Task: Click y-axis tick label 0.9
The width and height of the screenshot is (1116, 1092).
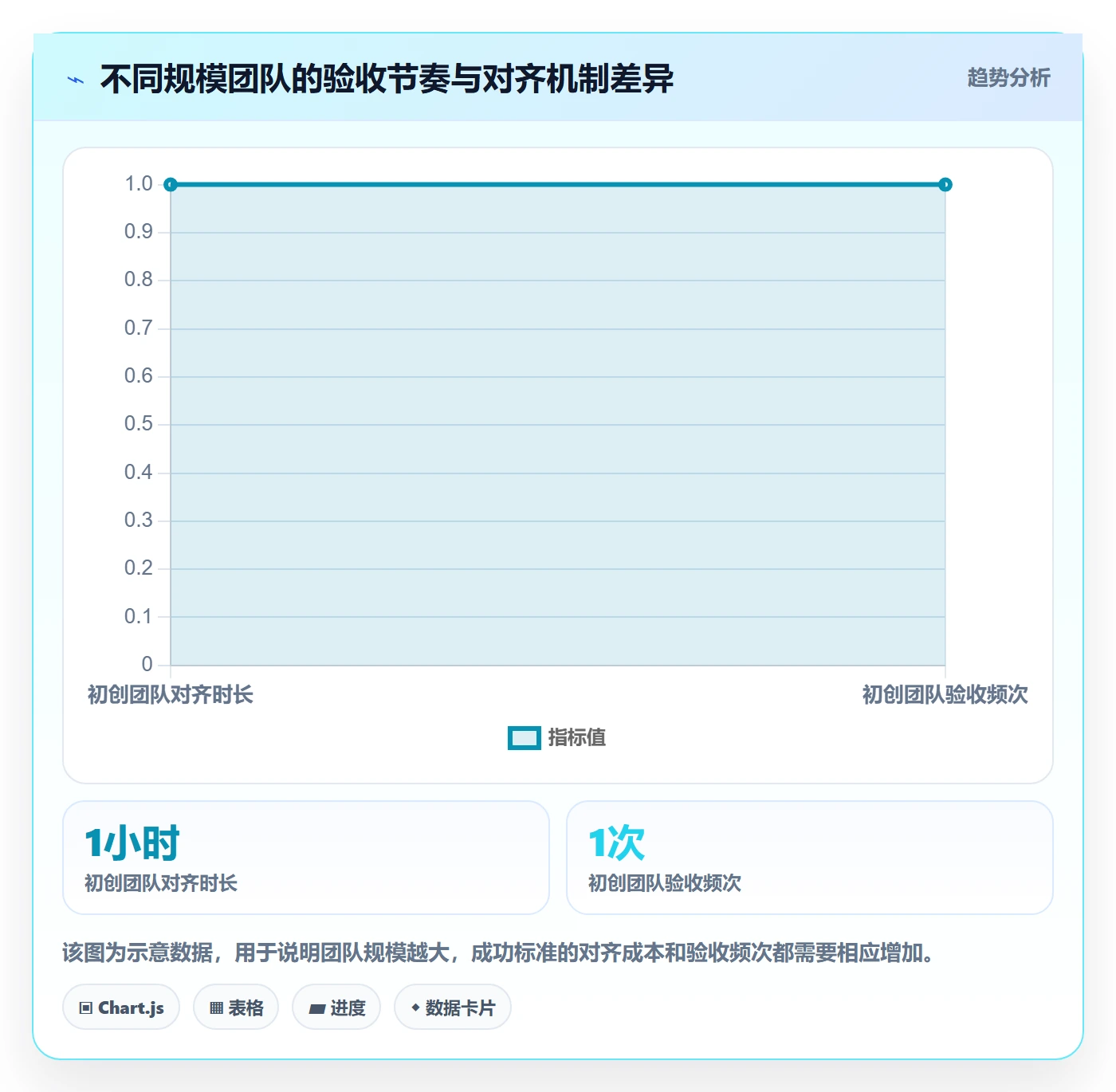Action: [139, 232]
